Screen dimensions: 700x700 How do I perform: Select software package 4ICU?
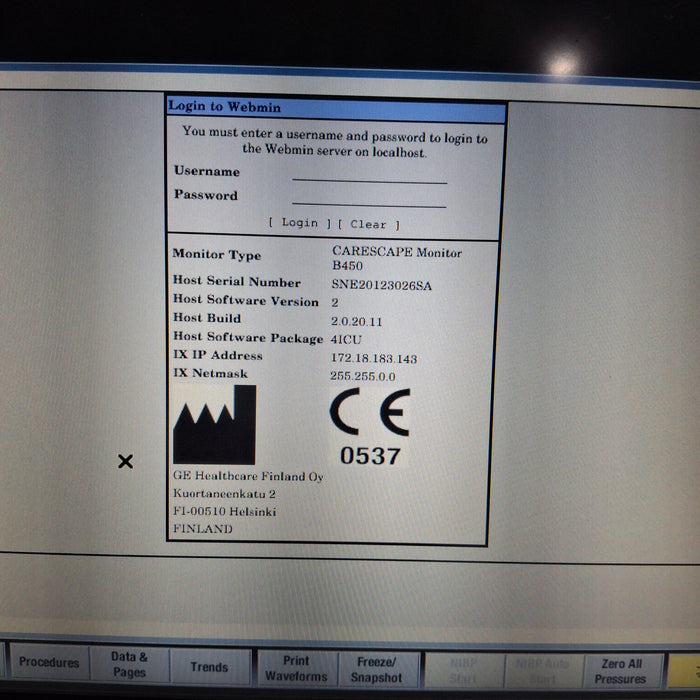346,340
